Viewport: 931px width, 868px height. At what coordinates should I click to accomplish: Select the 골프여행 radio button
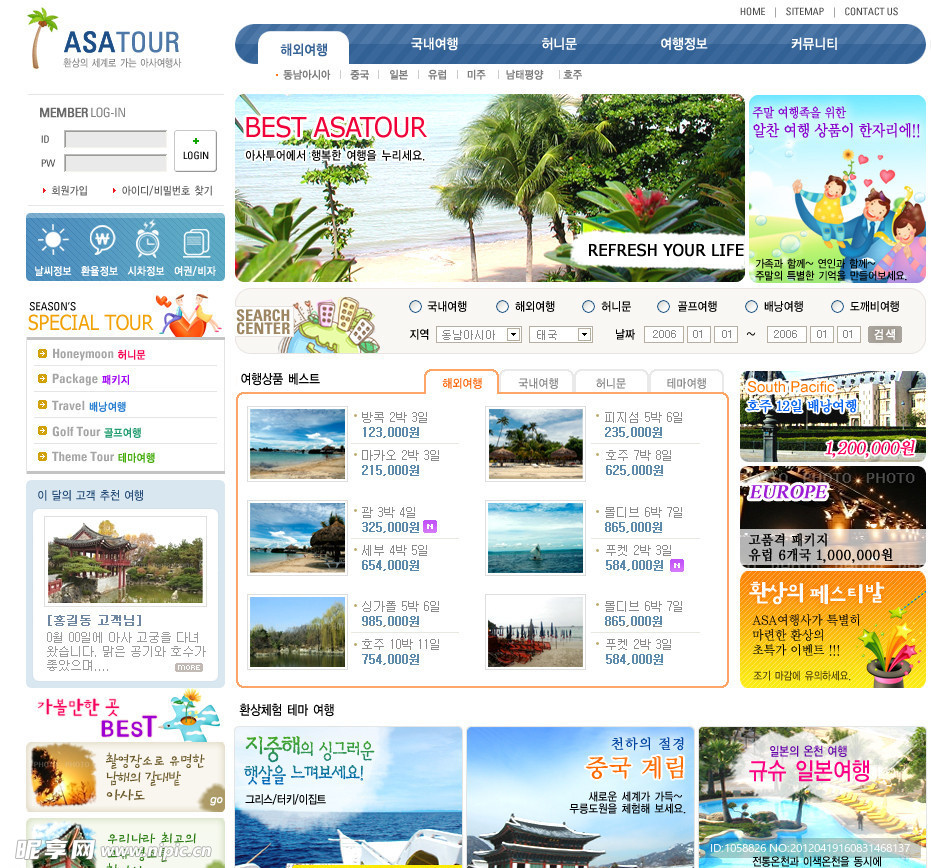(x=663, y=306)
